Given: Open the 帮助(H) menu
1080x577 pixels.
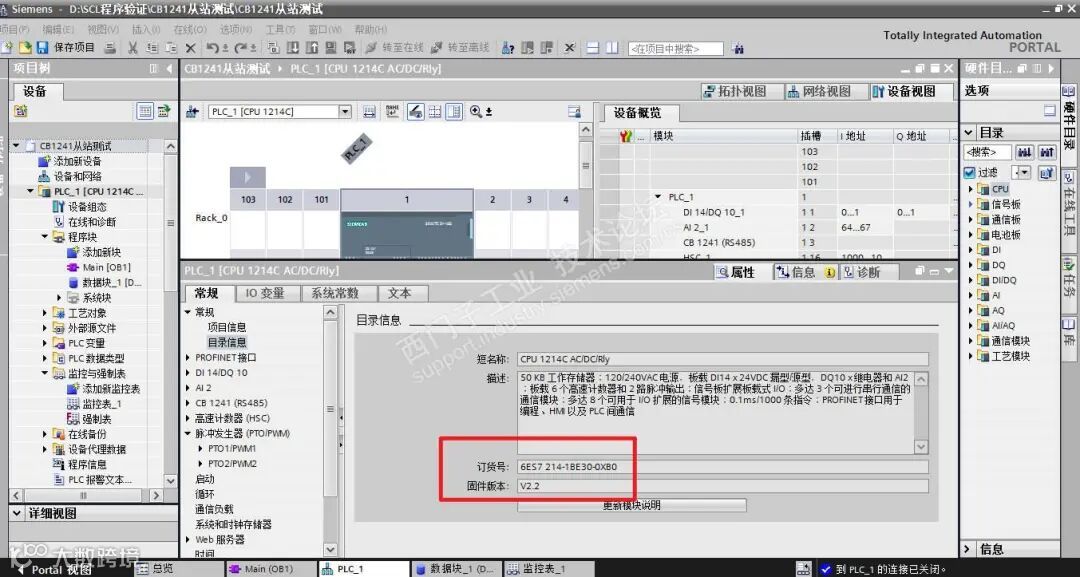Looking at the screenshot, I should pos(371,29).
